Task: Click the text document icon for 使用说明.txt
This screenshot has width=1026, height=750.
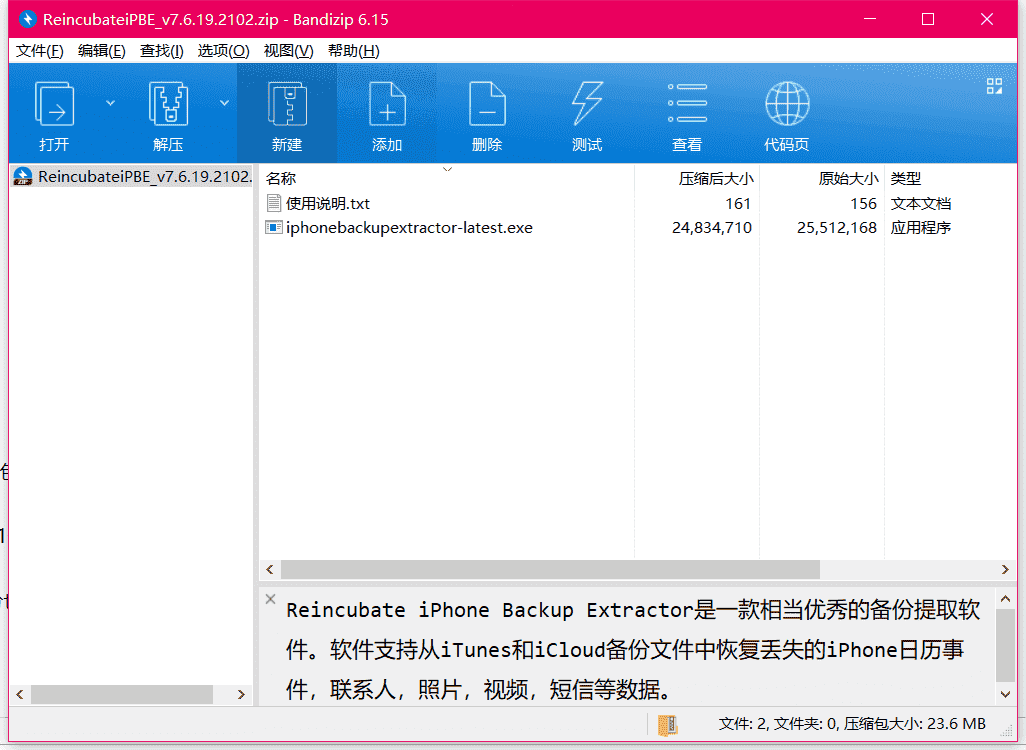Action: coord(274,204)
